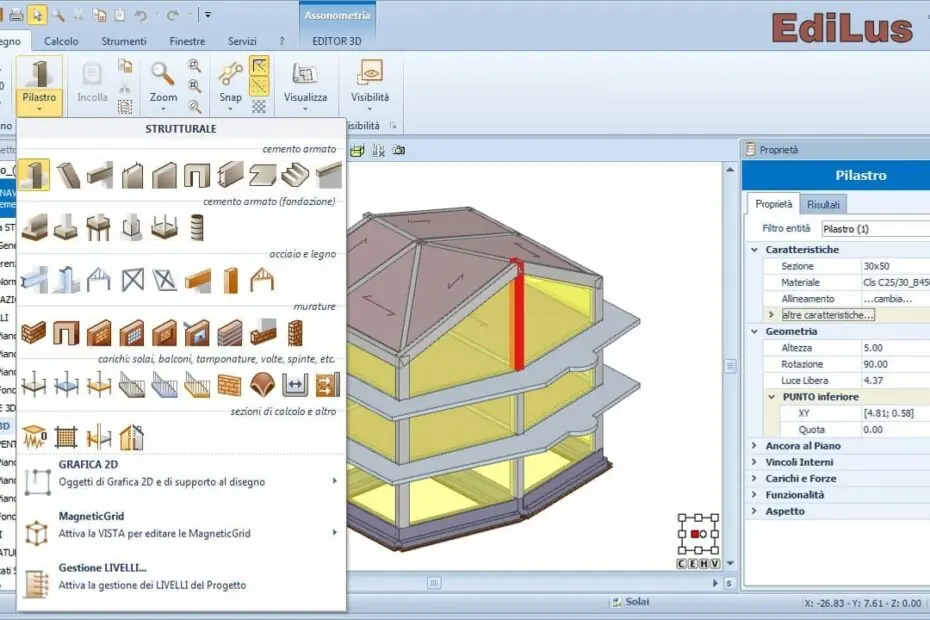Image resolution: width=930 pixels, height=620 pixels.
Task: Choose the steel I-beam icon
Action: point(34,280)
